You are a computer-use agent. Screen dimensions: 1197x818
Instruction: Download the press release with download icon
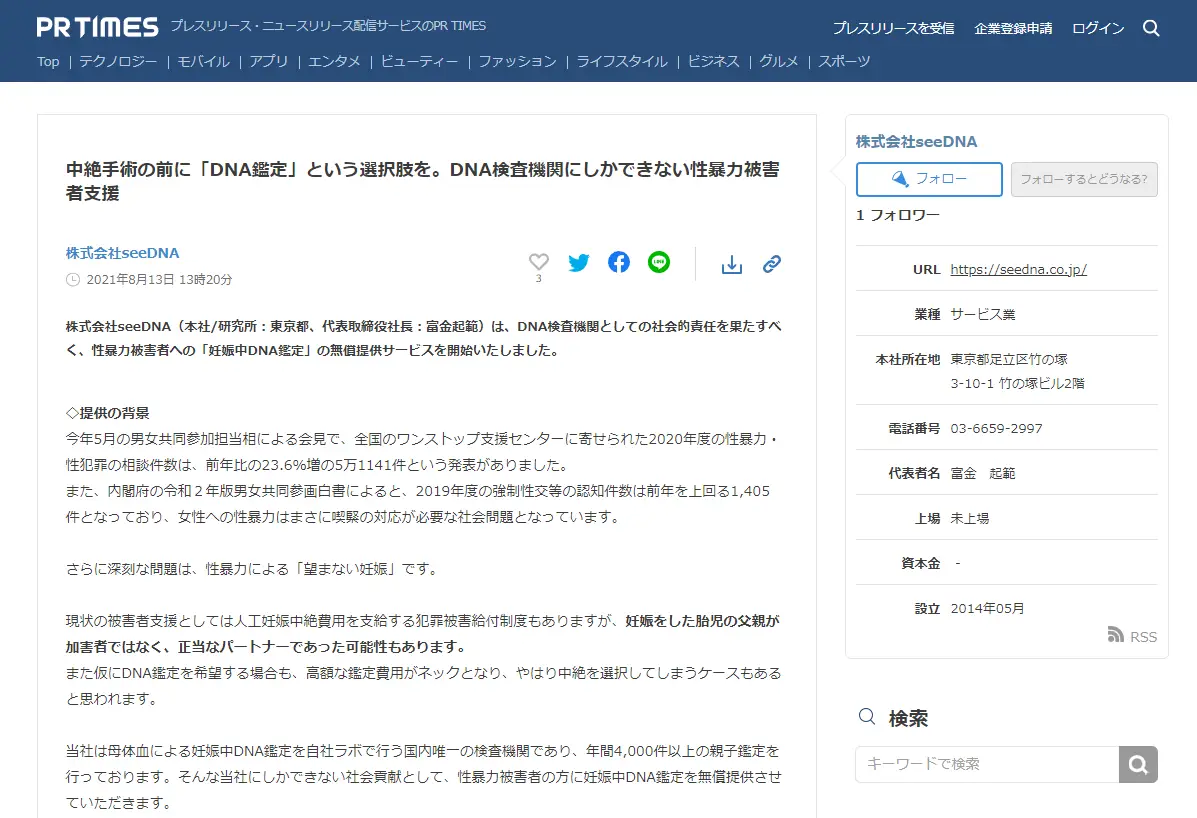coord(731,264)
